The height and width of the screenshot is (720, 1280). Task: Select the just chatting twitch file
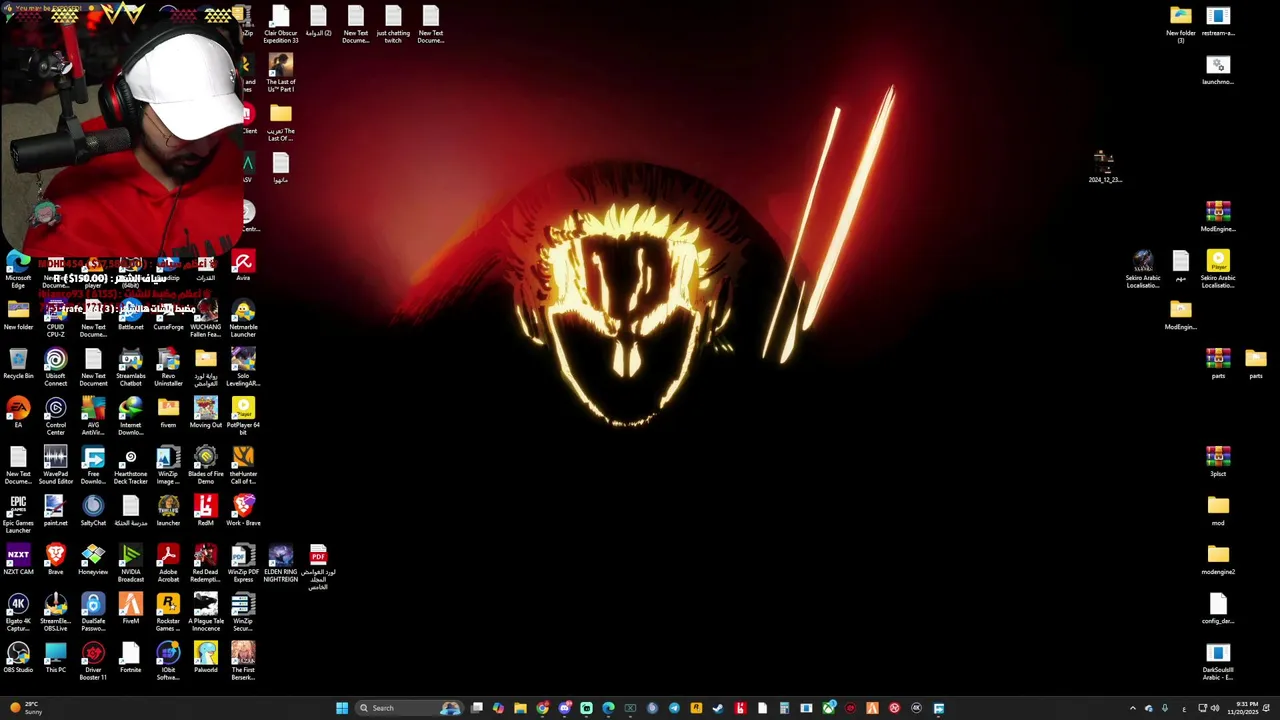[x=393, y=25]
